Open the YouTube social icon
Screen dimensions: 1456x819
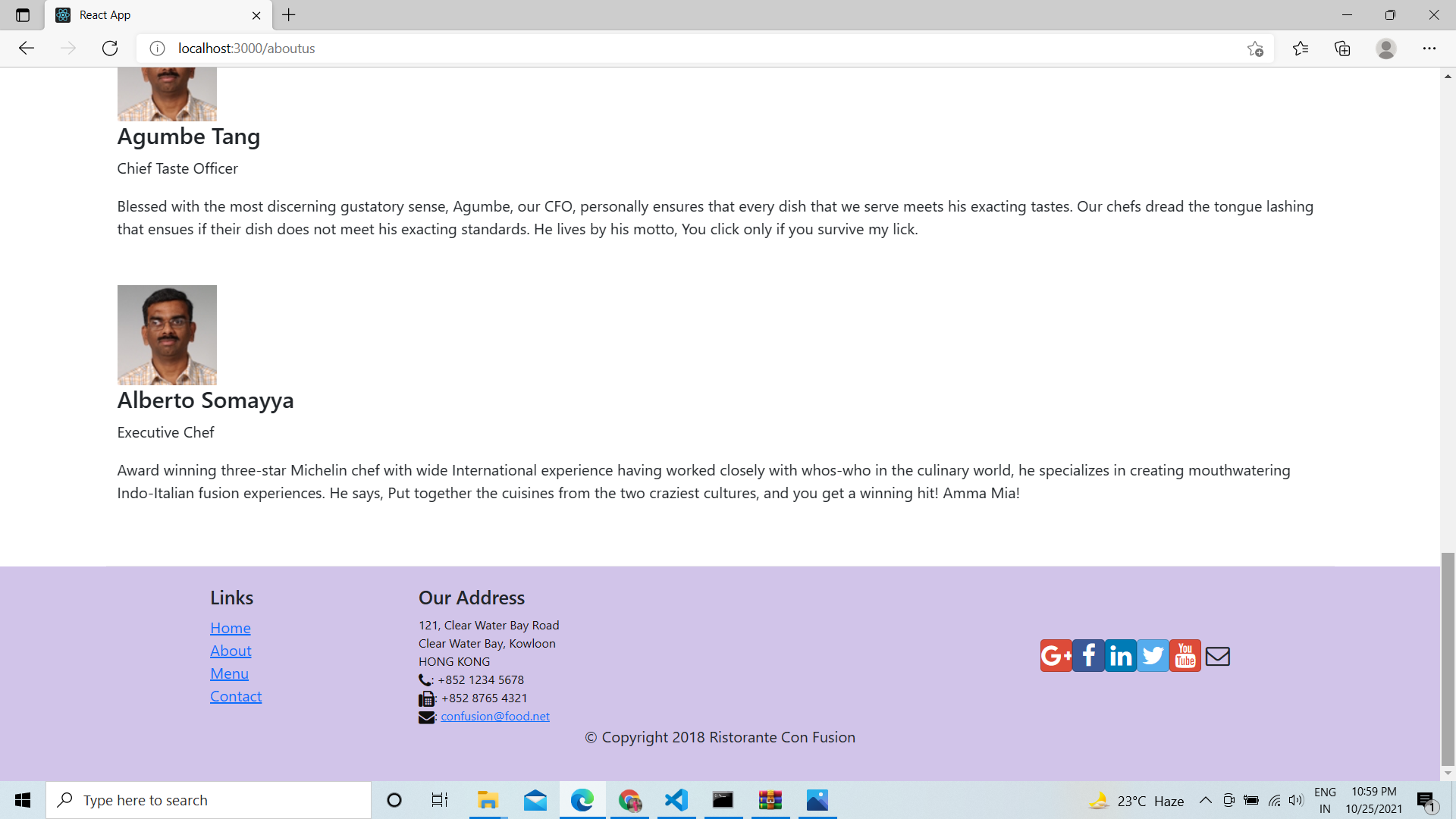[1185, 656]
